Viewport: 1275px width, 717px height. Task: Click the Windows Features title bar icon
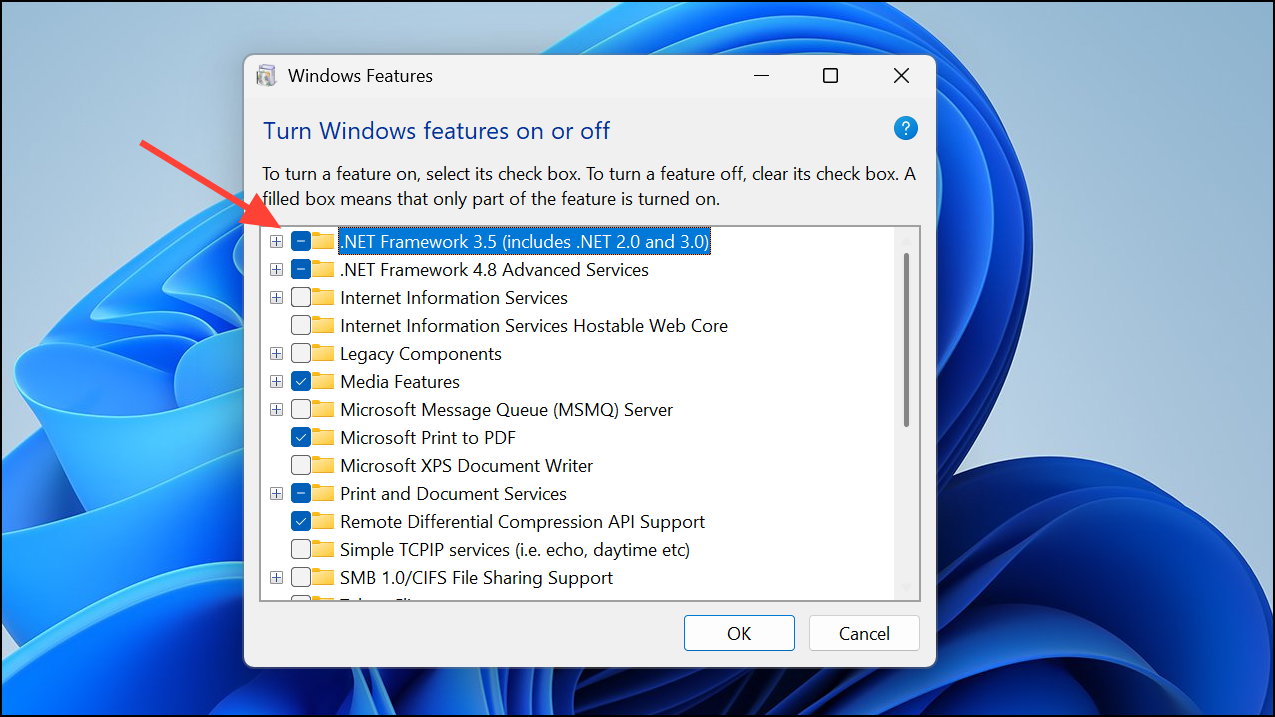(266, 76)
